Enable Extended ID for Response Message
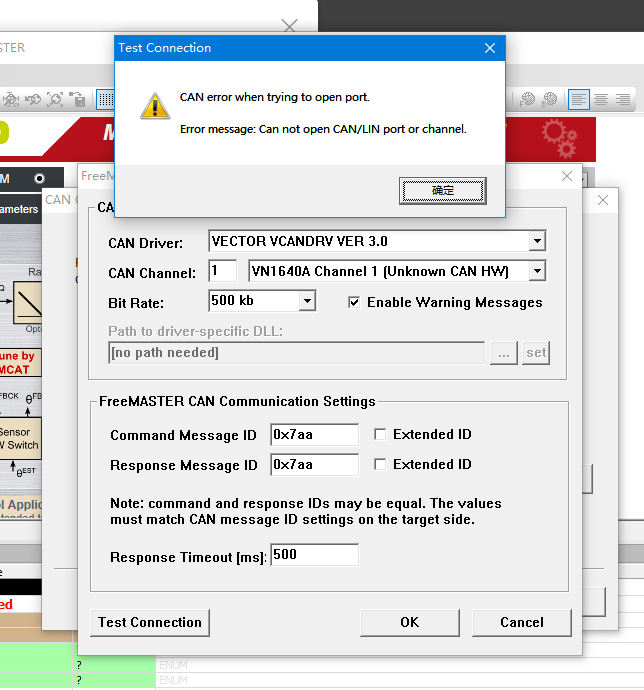The image size is (644, 690). click(x=380, y=464)
